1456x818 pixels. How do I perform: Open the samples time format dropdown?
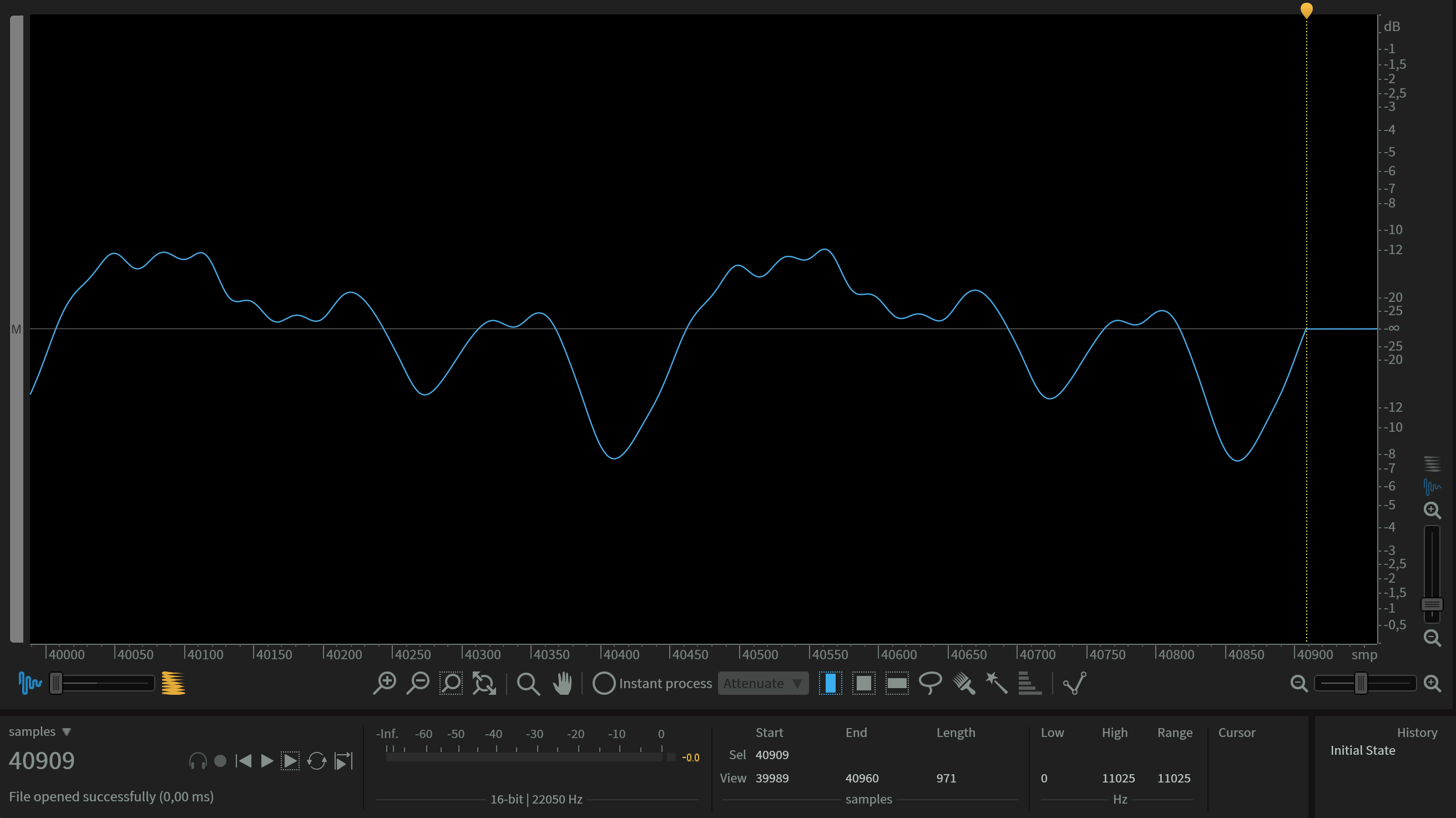tap(39, 731)
